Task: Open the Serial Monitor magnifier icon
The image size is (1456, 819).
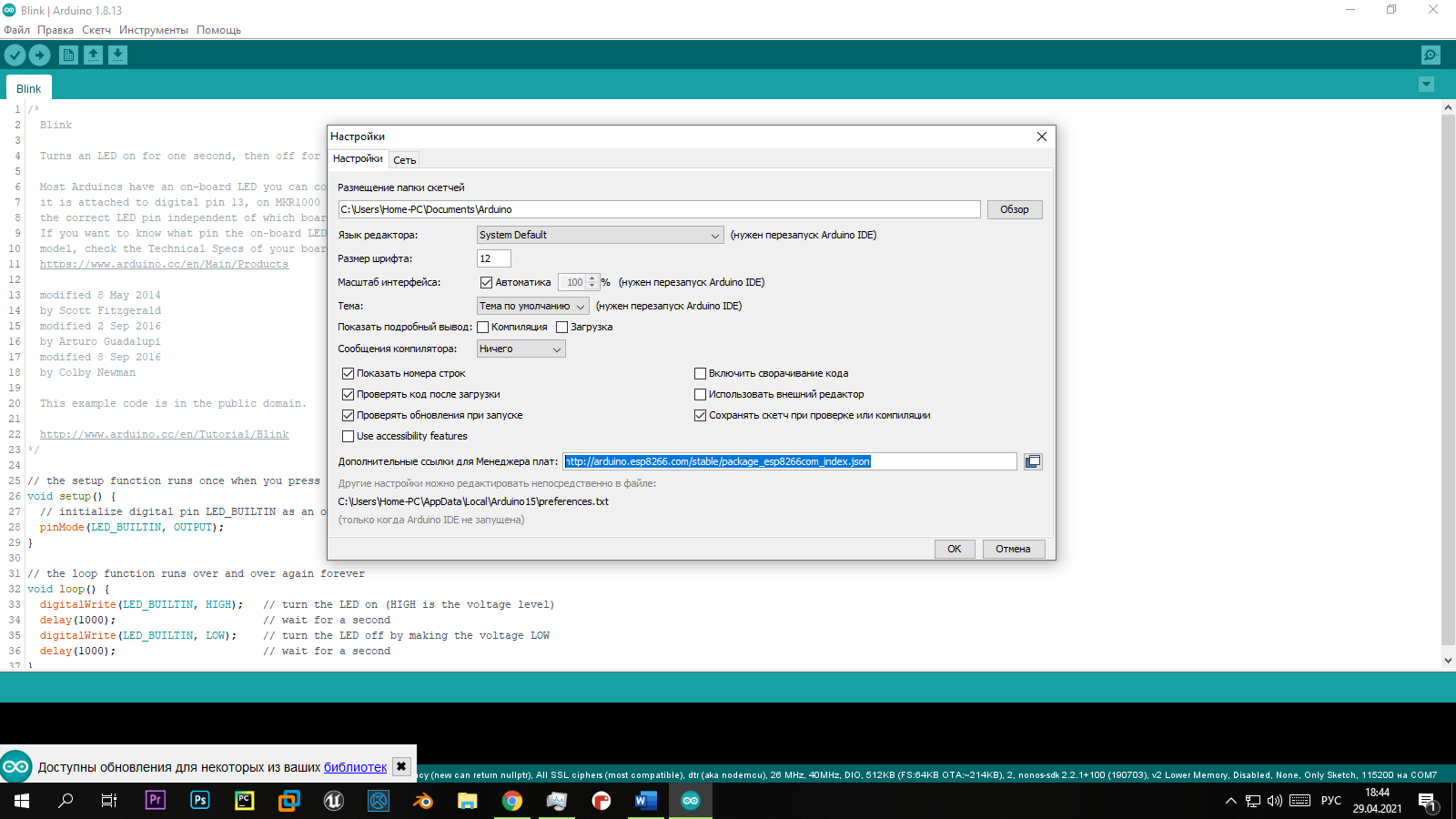Action: tap(1431, 56)
